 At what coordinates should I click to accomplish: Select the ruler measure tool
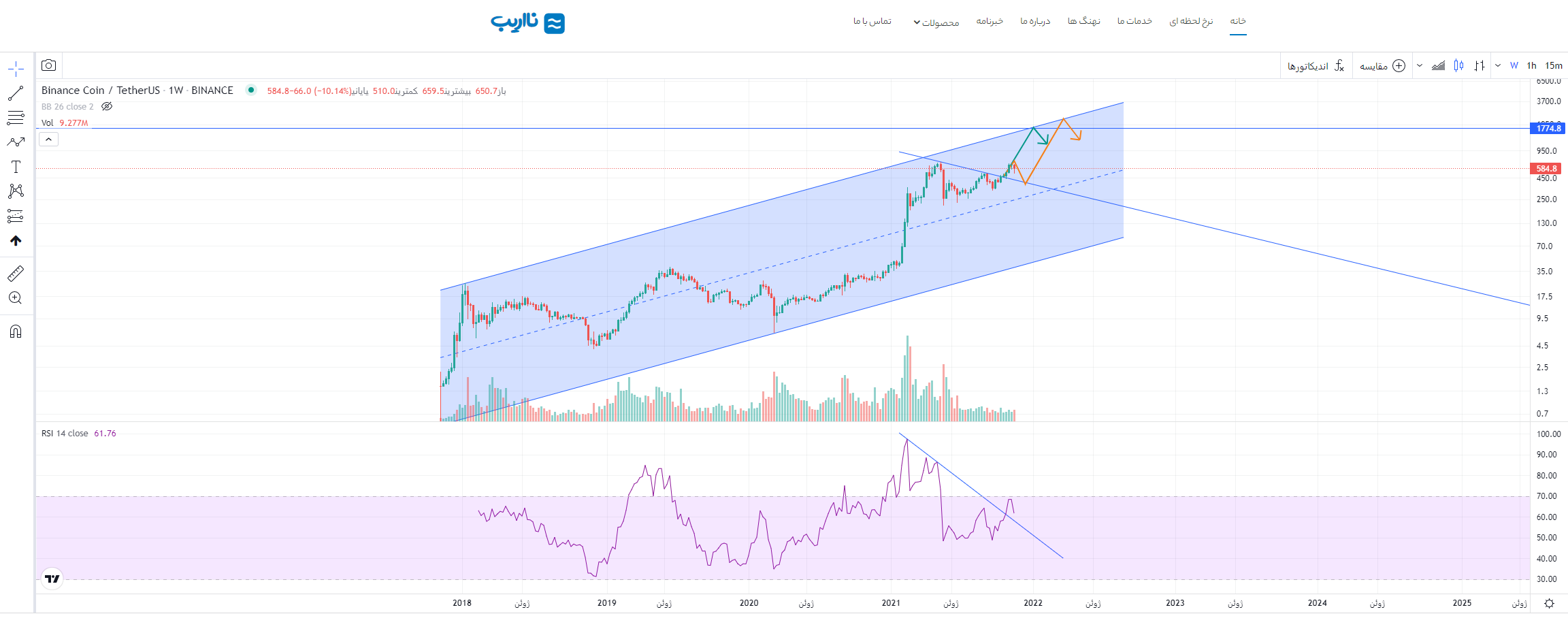(x=16, y=274)
